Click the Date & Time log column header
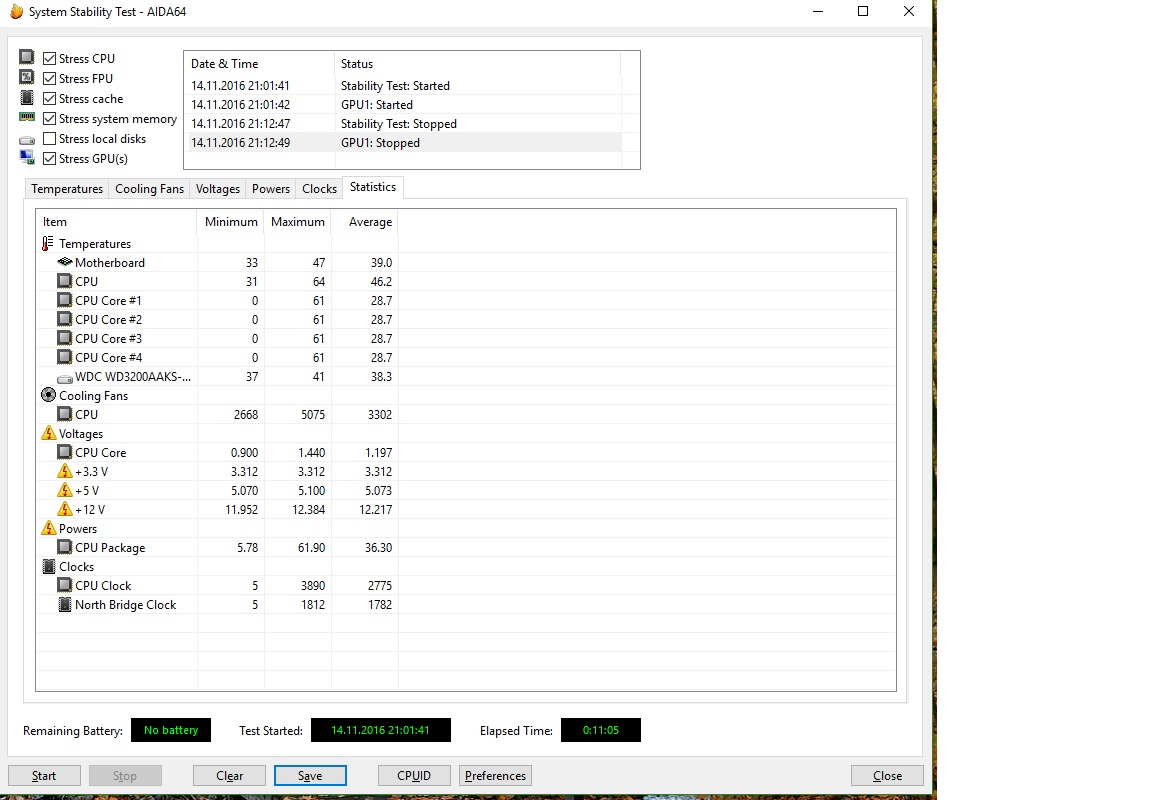Viewport: 1152px width, 800px height. pos(259,64)
